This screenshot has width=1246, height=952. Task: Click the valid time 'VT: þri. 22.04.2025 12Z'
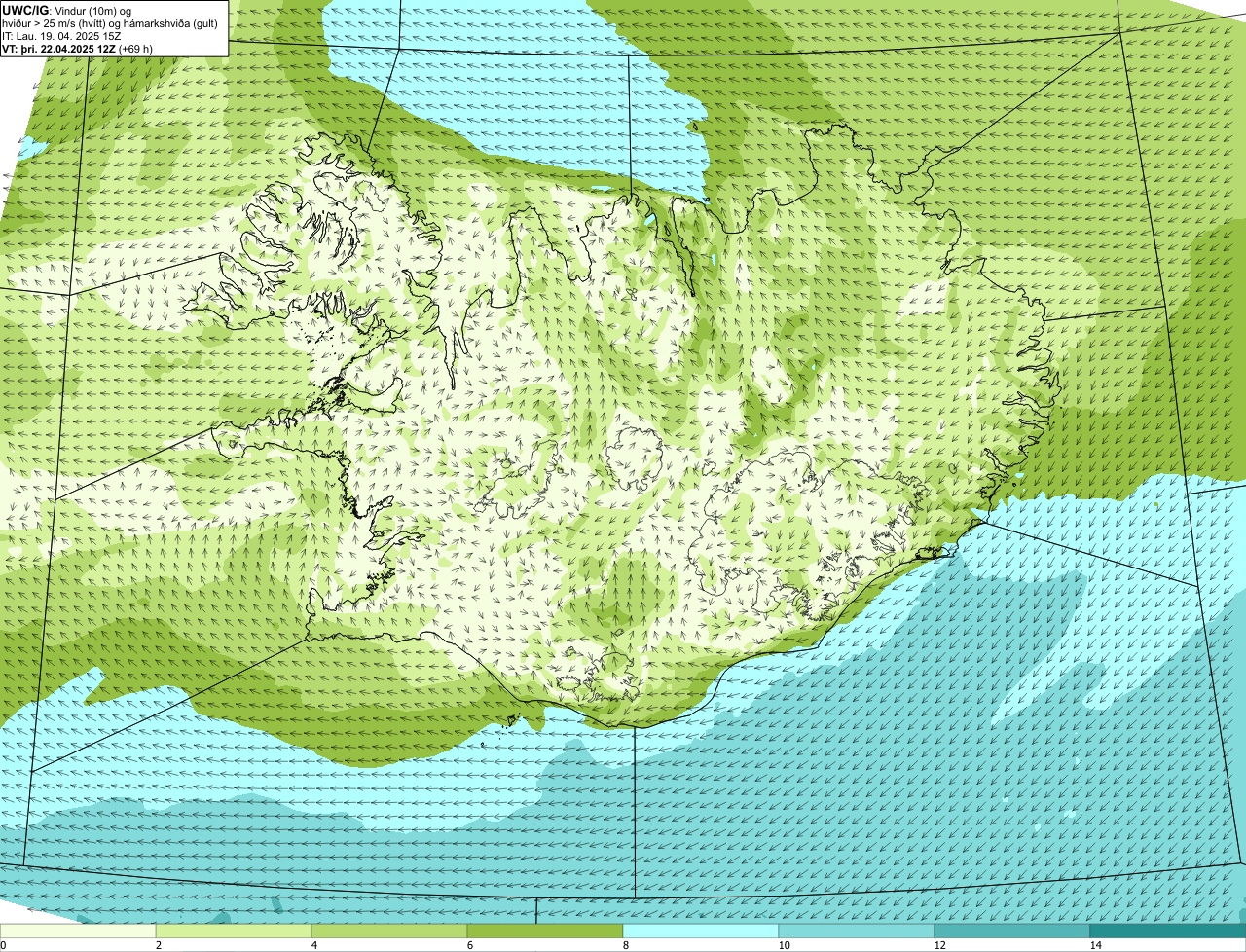click(x=58, y=49)
